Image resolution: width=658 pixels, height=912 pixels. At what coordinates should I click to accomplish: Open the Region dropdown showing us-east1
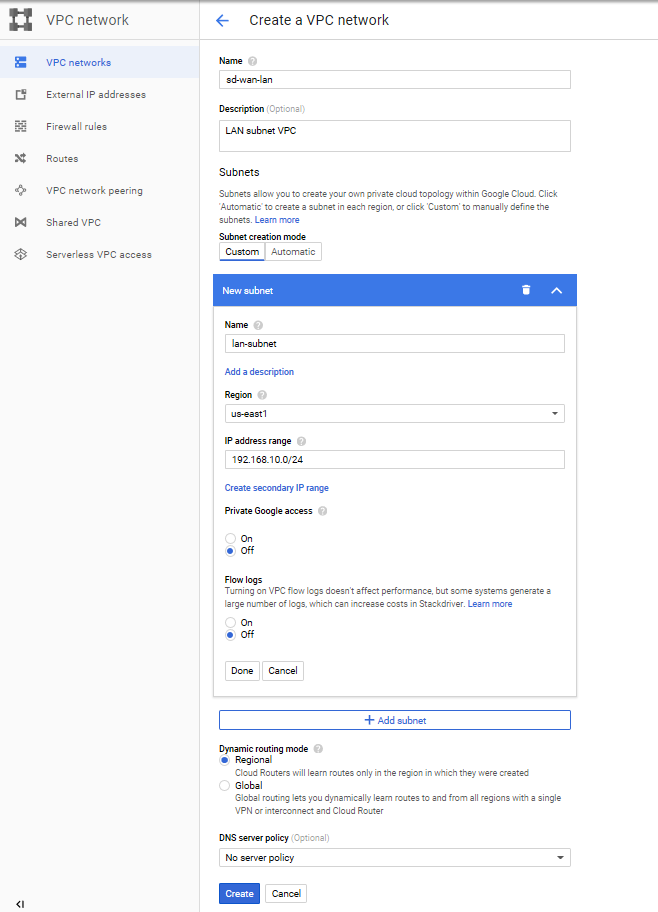click(394, 414)
